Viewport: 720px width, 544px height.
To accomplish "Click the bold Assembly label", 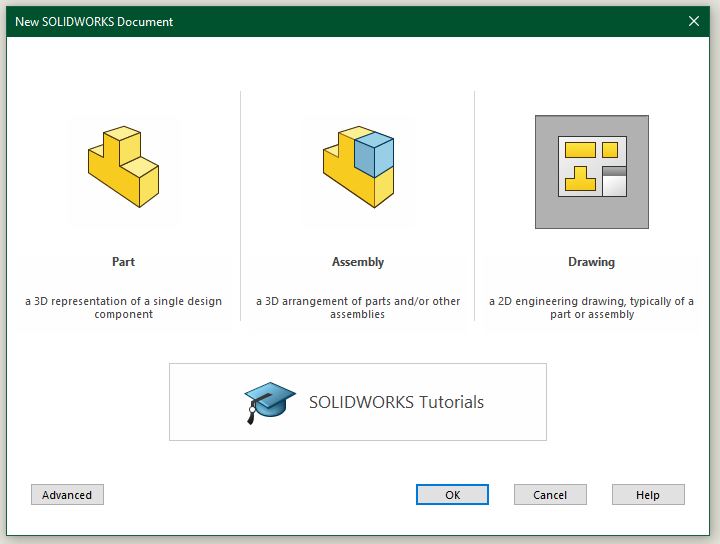I will point(358,262).
